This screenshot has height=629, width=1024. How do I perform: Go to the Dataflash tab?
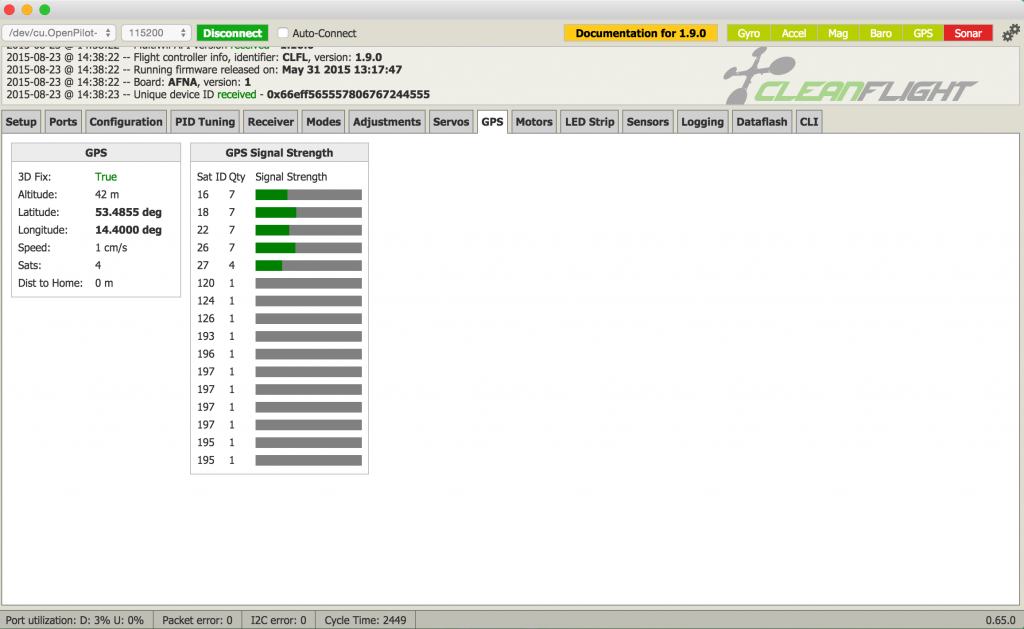pos(761,122)
